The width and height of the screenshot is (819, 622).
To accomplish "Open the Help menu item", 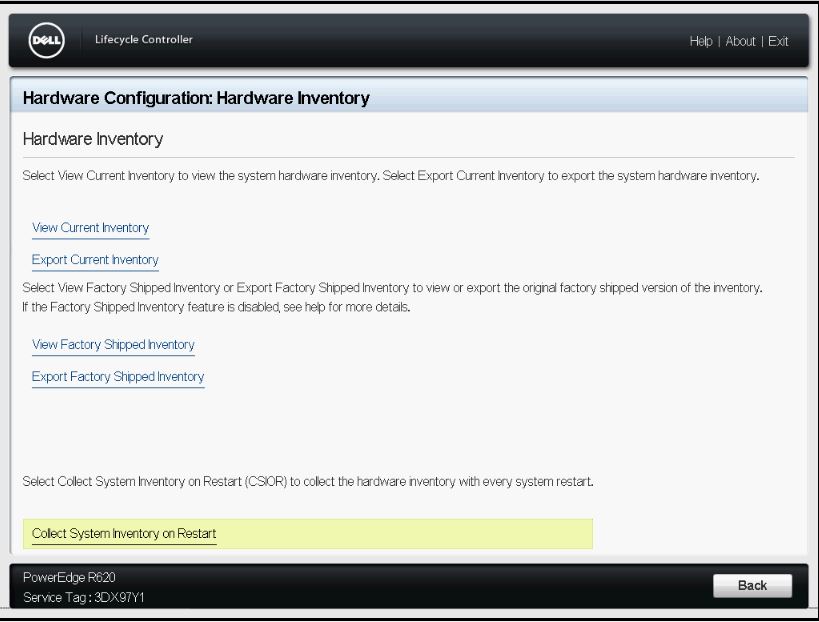I will [700, 41].
